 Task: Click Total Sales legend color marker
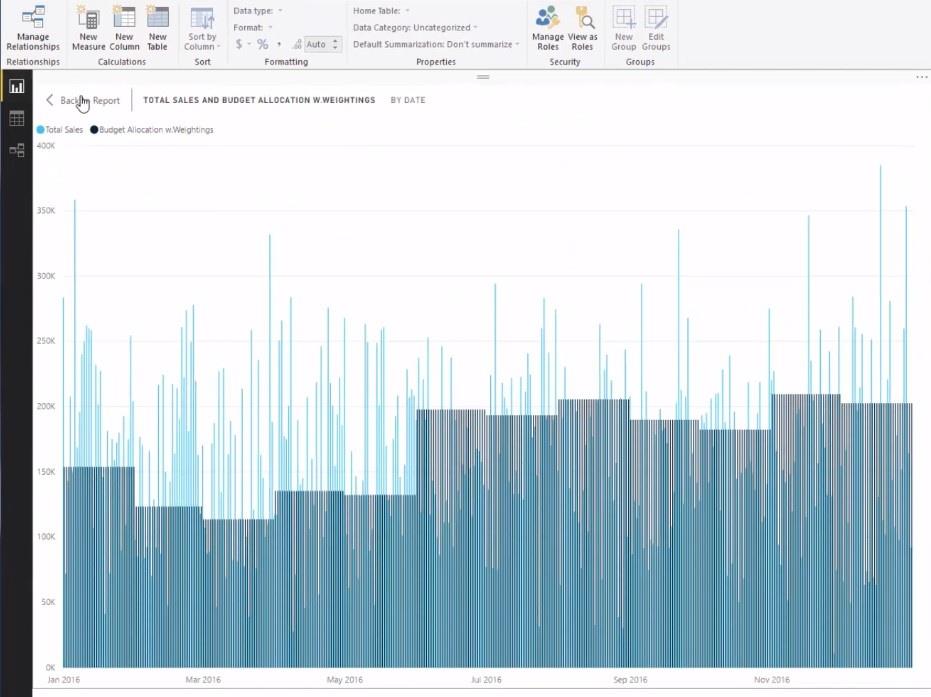40,129
